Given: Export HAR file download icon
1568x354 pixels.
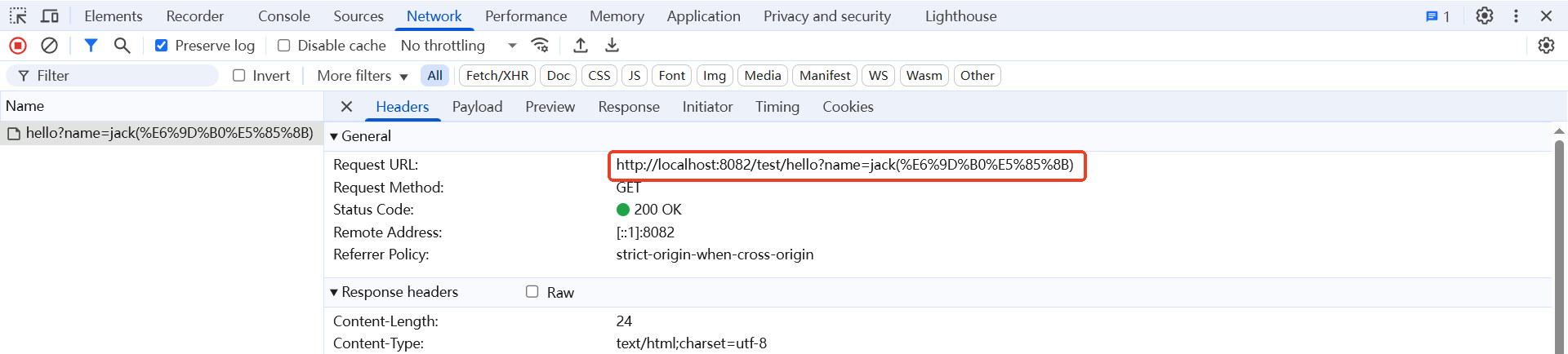Looking at the screenshot, I should coord(612,46).
